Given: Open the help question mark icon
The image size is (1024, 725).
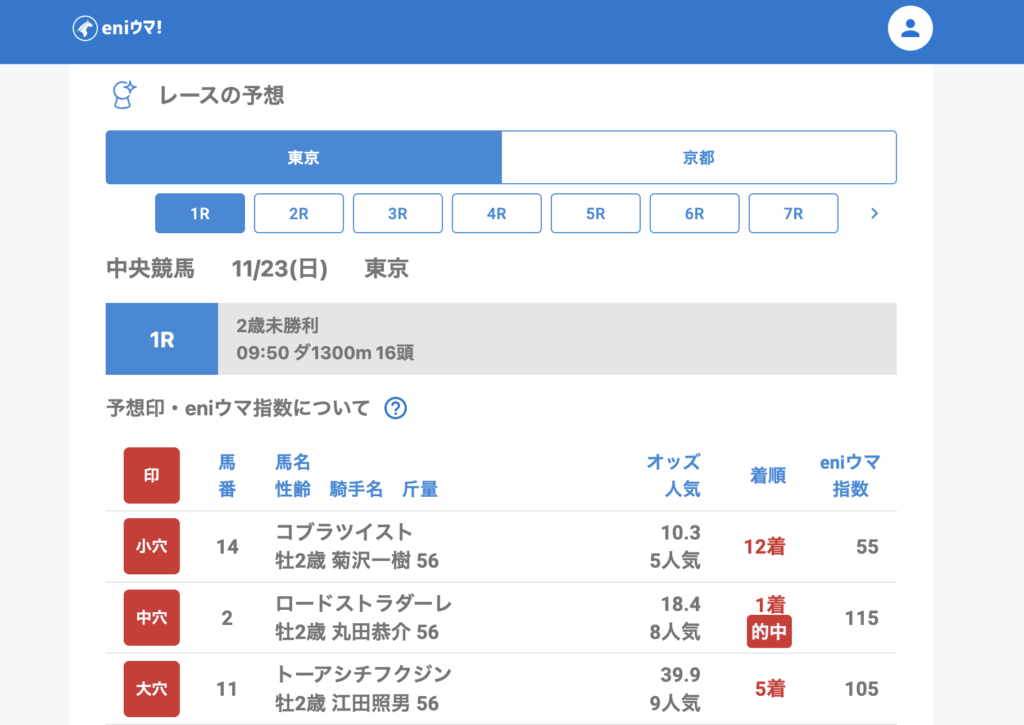Looking at the screenshot, I should pyautogui.click(x=396, y=408).
